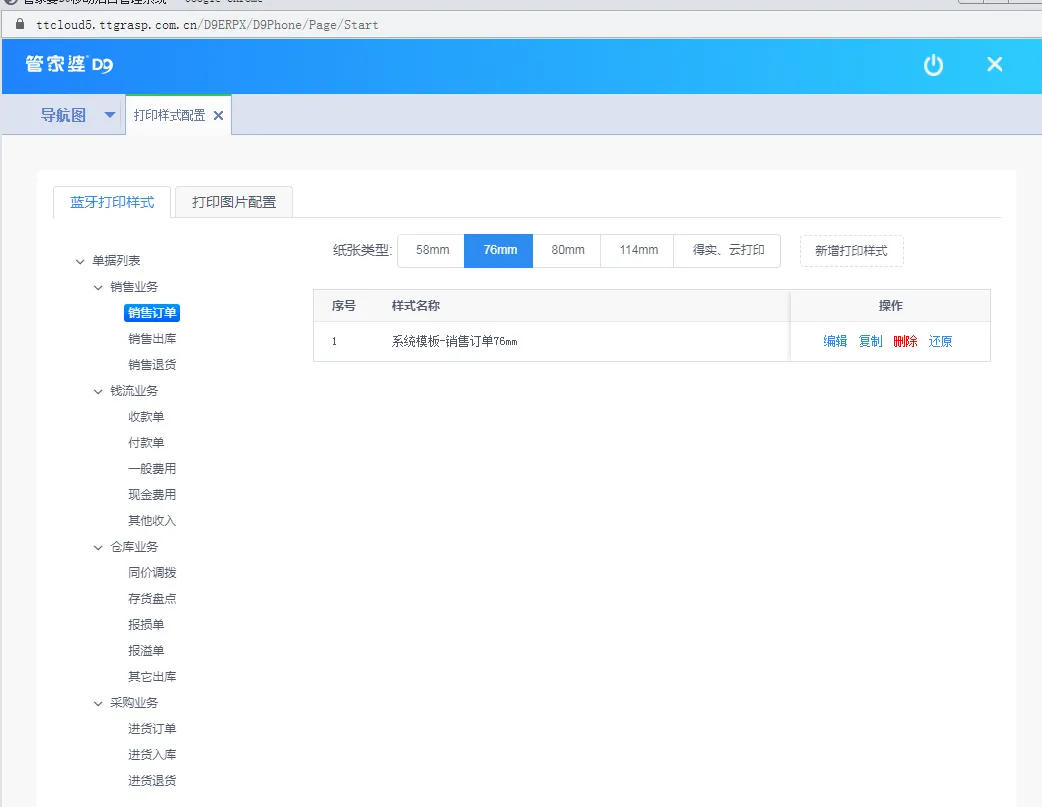Click the 编辑 link for the sales order template
Image resolution: width=1042 pixels, height=807 pixels.
tap(835, 340)
